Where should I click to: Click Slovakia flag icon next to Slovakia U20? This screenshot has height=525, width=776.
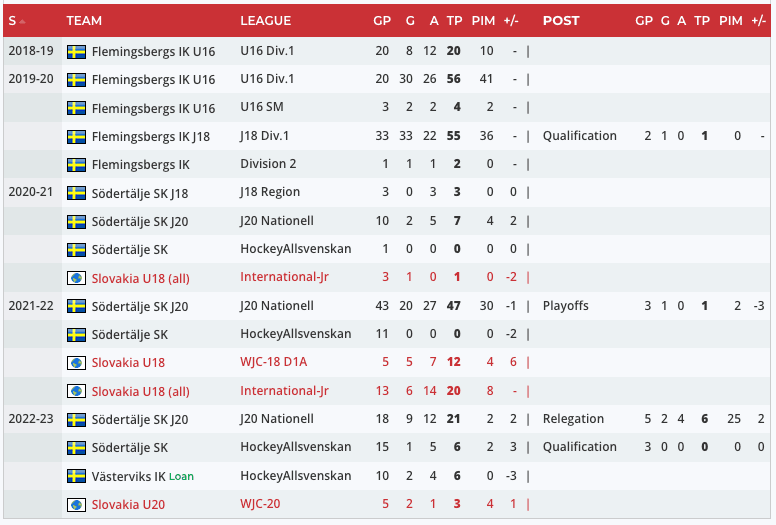click(x=76, y=504)
